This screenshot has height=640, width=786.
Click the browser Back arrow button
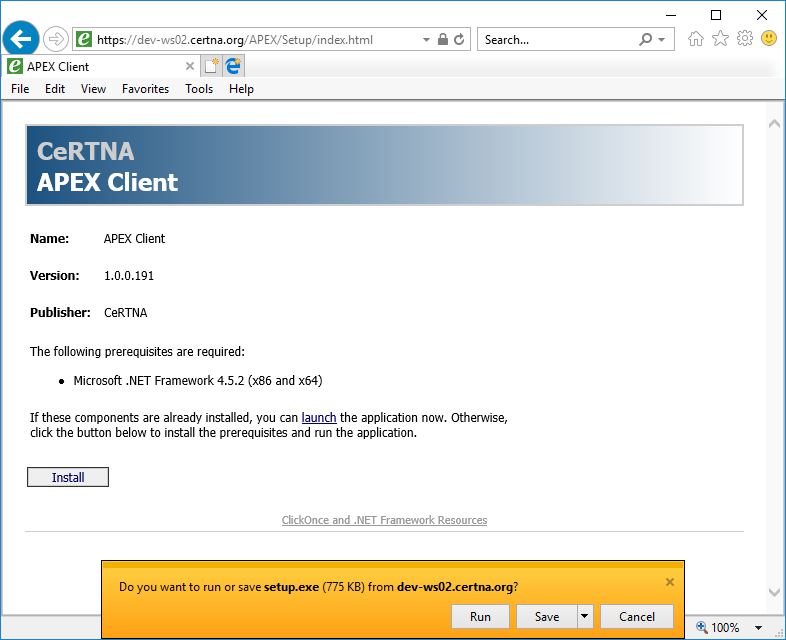point(20,39)
